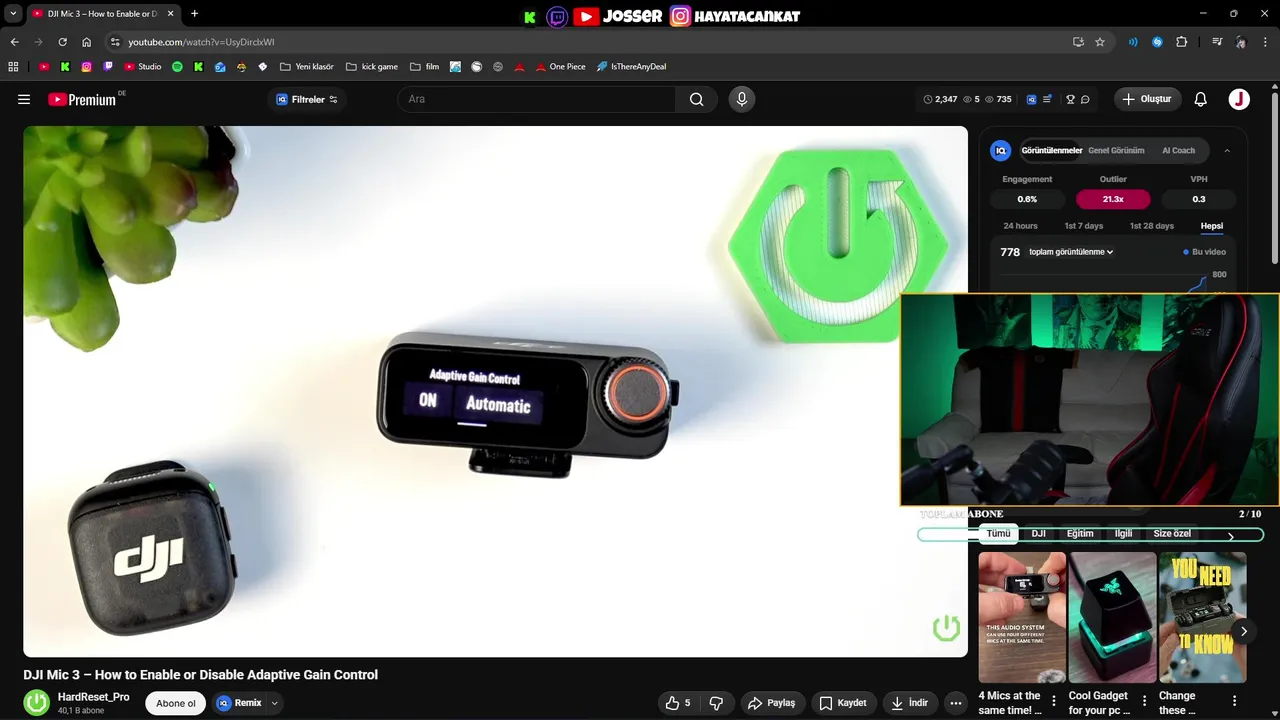Collapse the vidIQ panel chevron

click(x=1227, y=151)
